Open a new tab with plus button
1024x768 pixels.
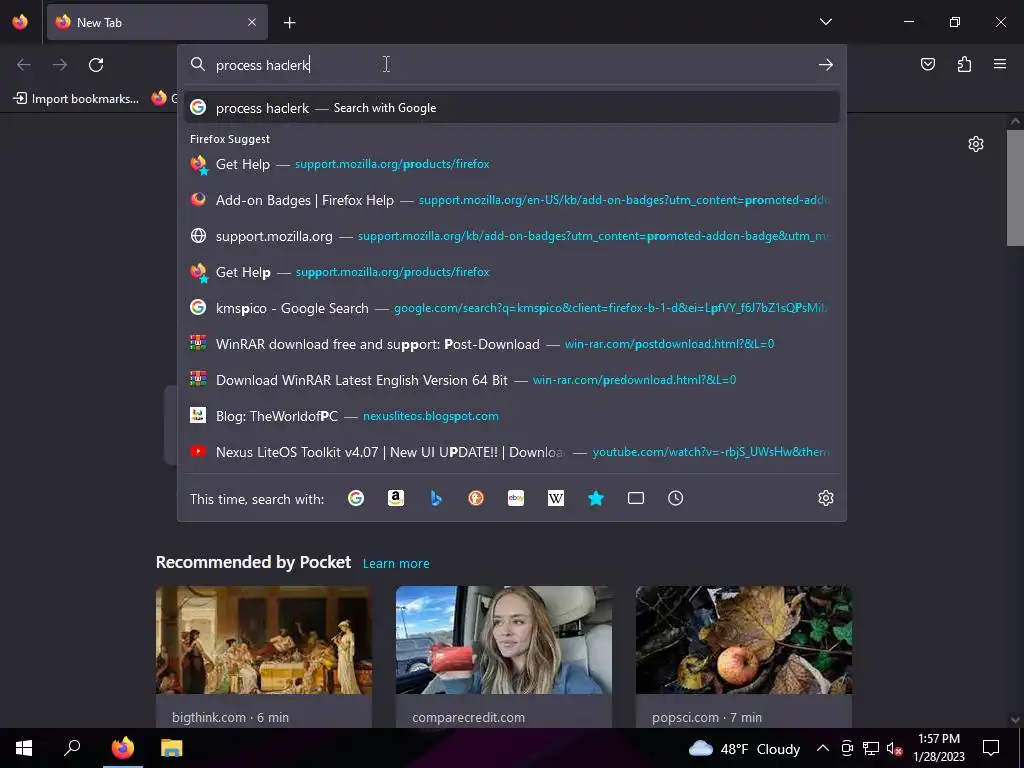click(x=289, y=23)
